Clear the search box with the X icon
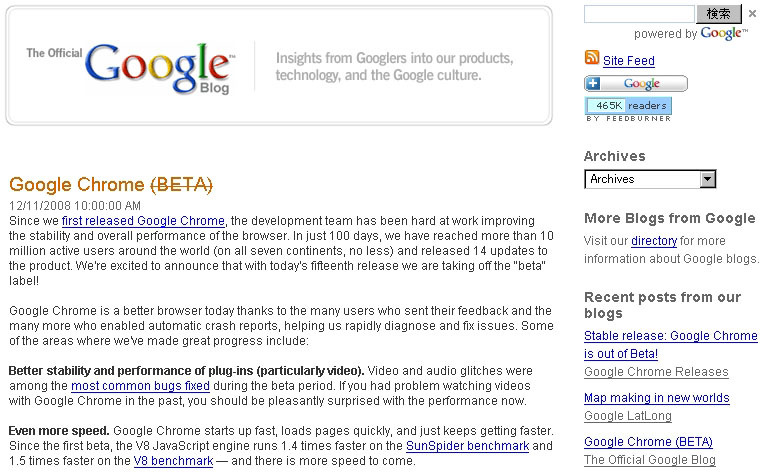 tap(752, 14)
